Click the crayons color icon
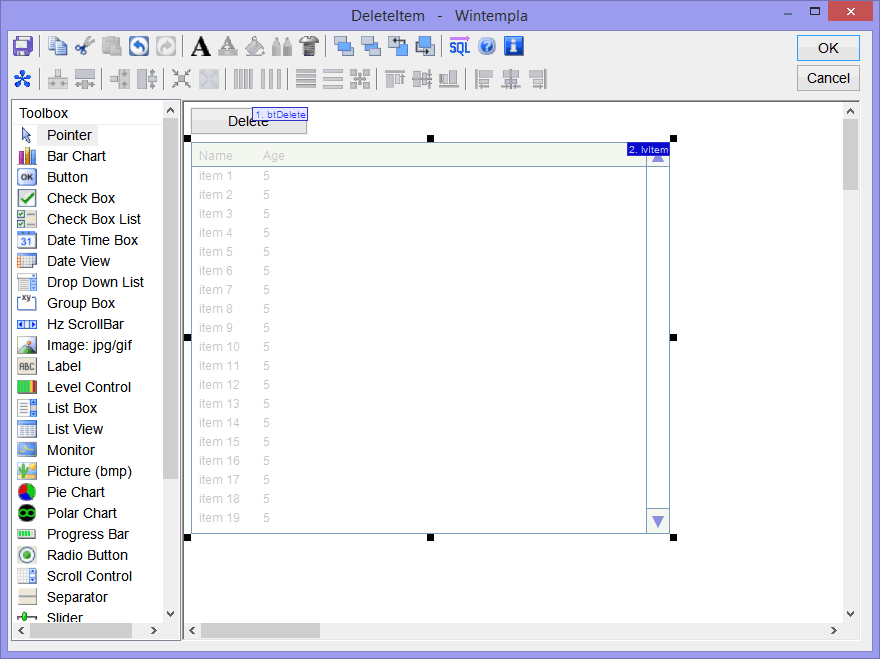The height and width of the screenshot is (659, 880). (282, 47)
